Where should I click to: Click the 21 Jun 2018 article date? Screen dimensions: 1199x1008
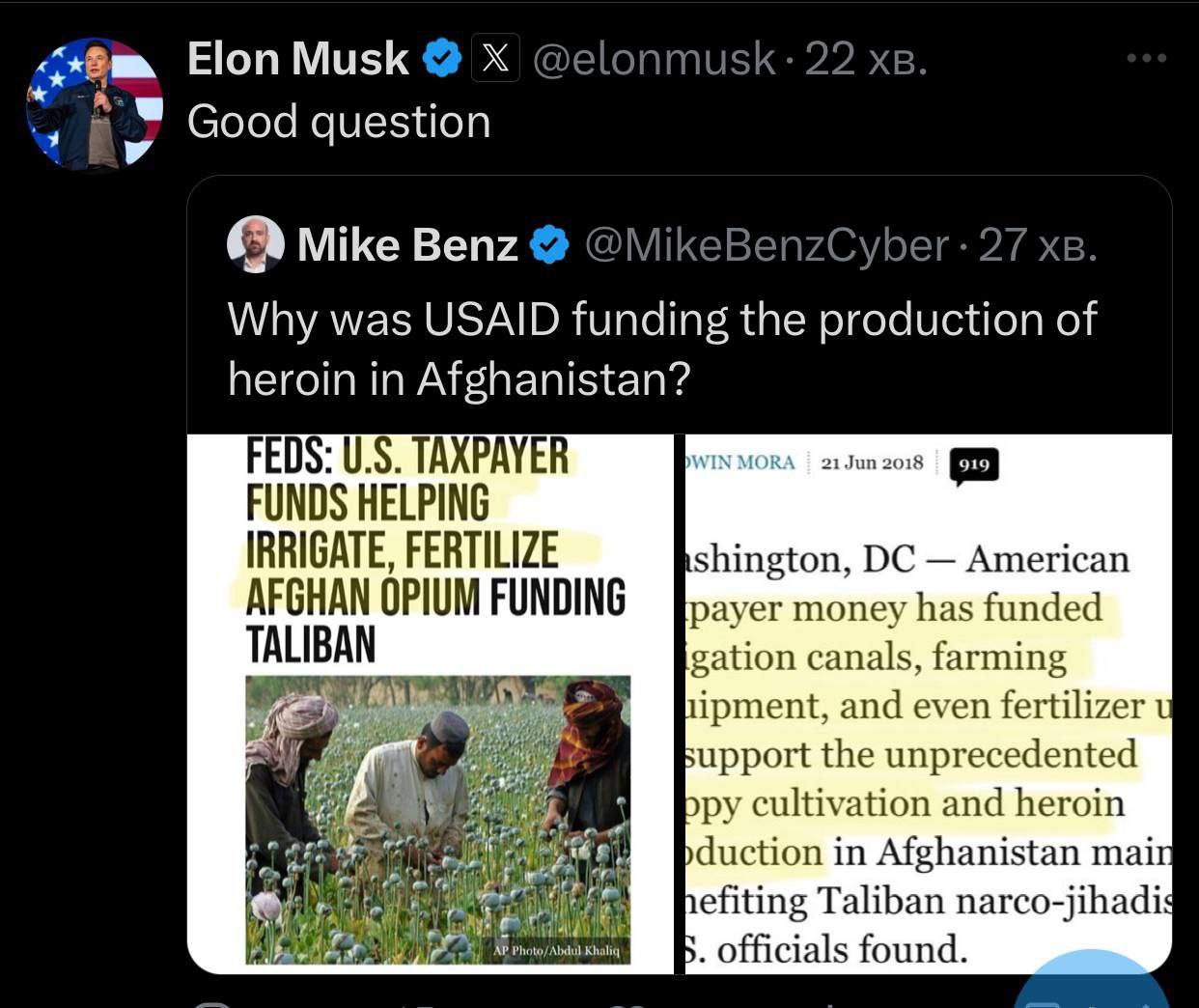872,463
